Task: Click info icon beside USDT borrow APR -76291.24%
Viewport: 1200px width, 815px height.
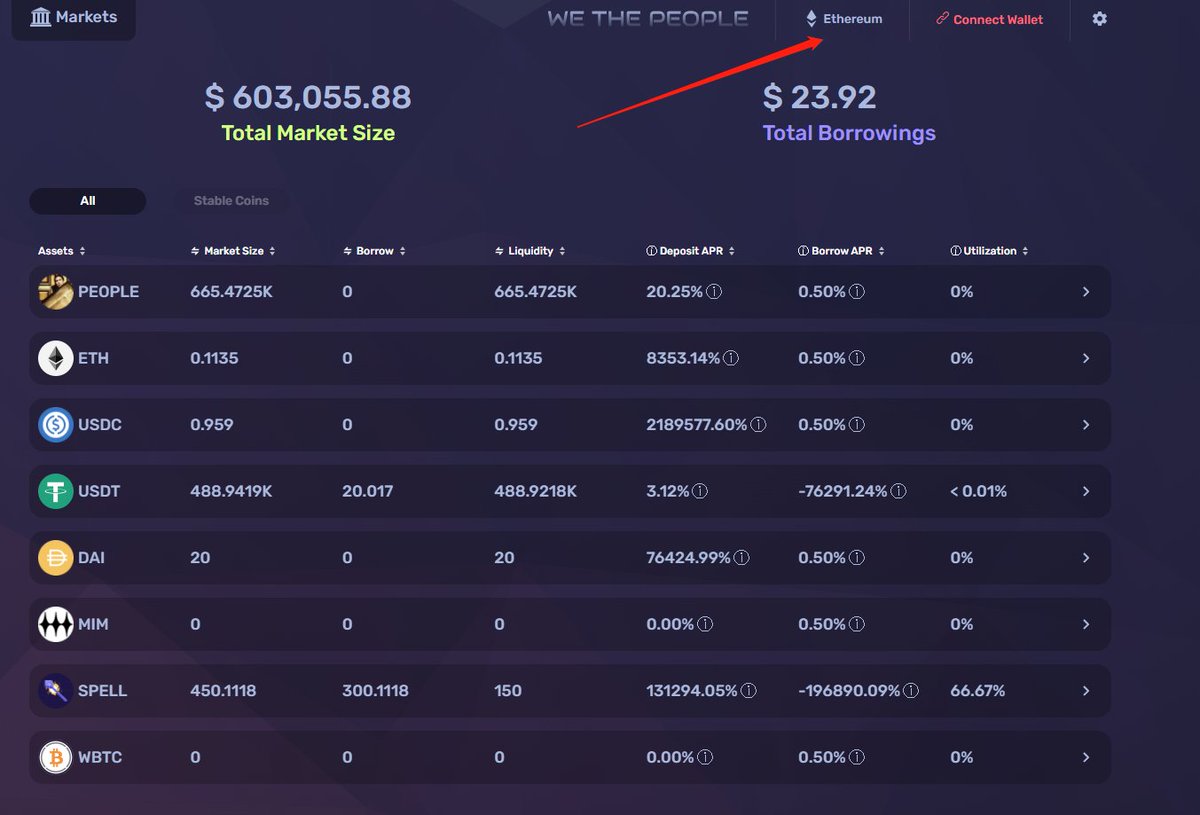Action: click(x=898, y=491)
